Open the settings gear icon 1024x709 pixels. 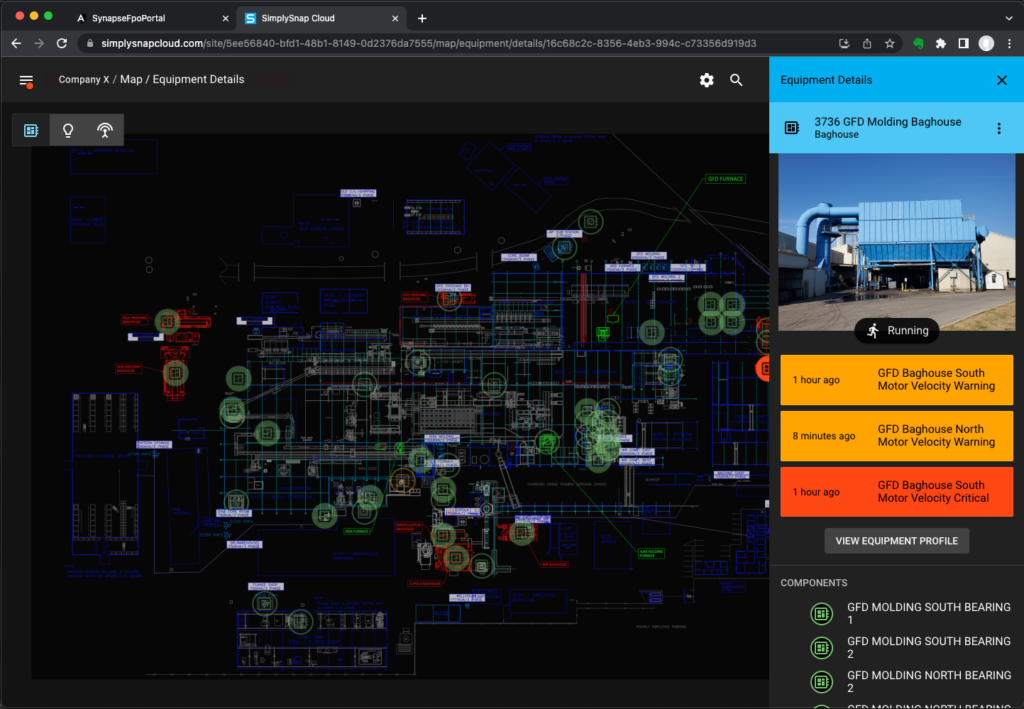click(707, 80)
